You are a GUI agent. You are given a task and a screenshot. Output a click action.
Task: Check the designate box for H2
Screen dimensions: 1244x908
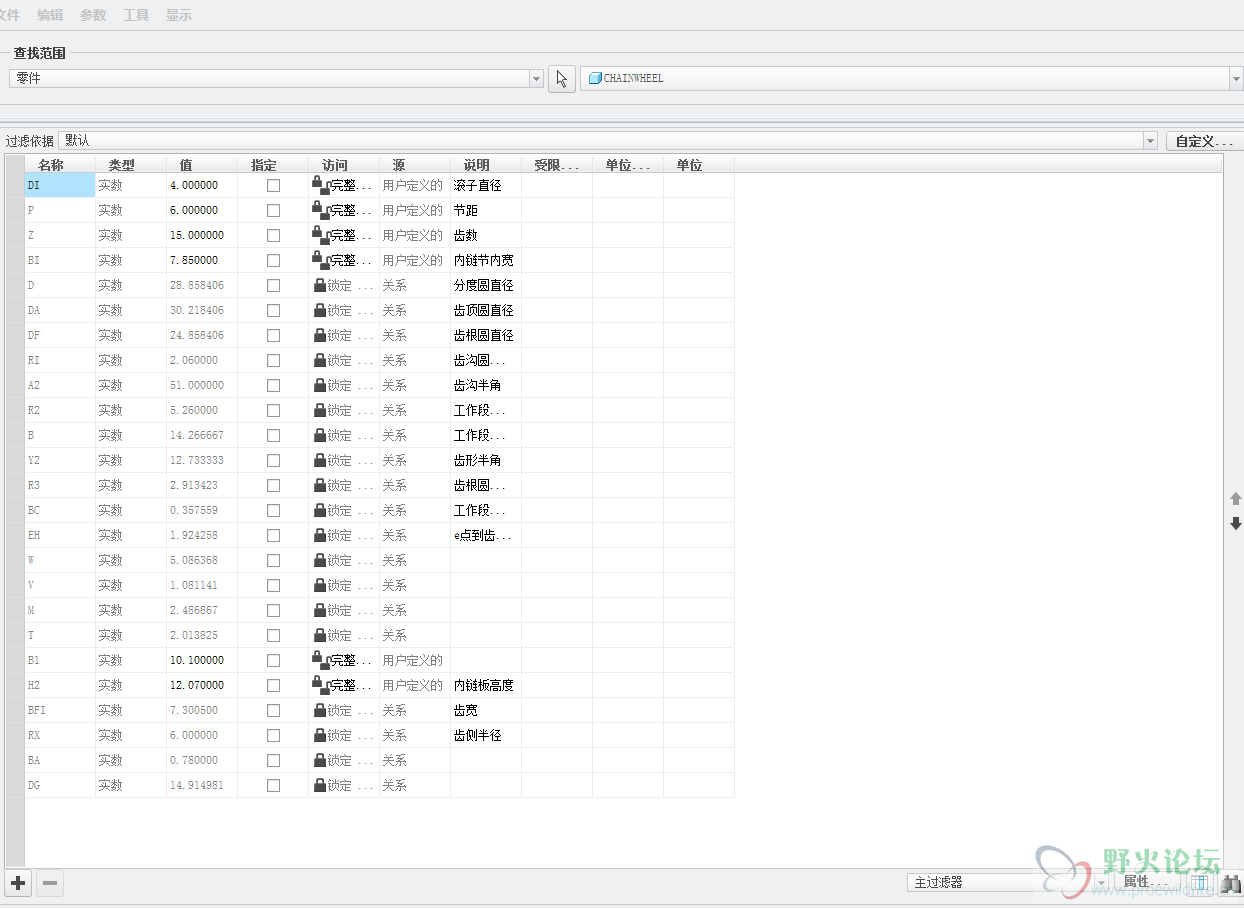click(x=273, y=685)
